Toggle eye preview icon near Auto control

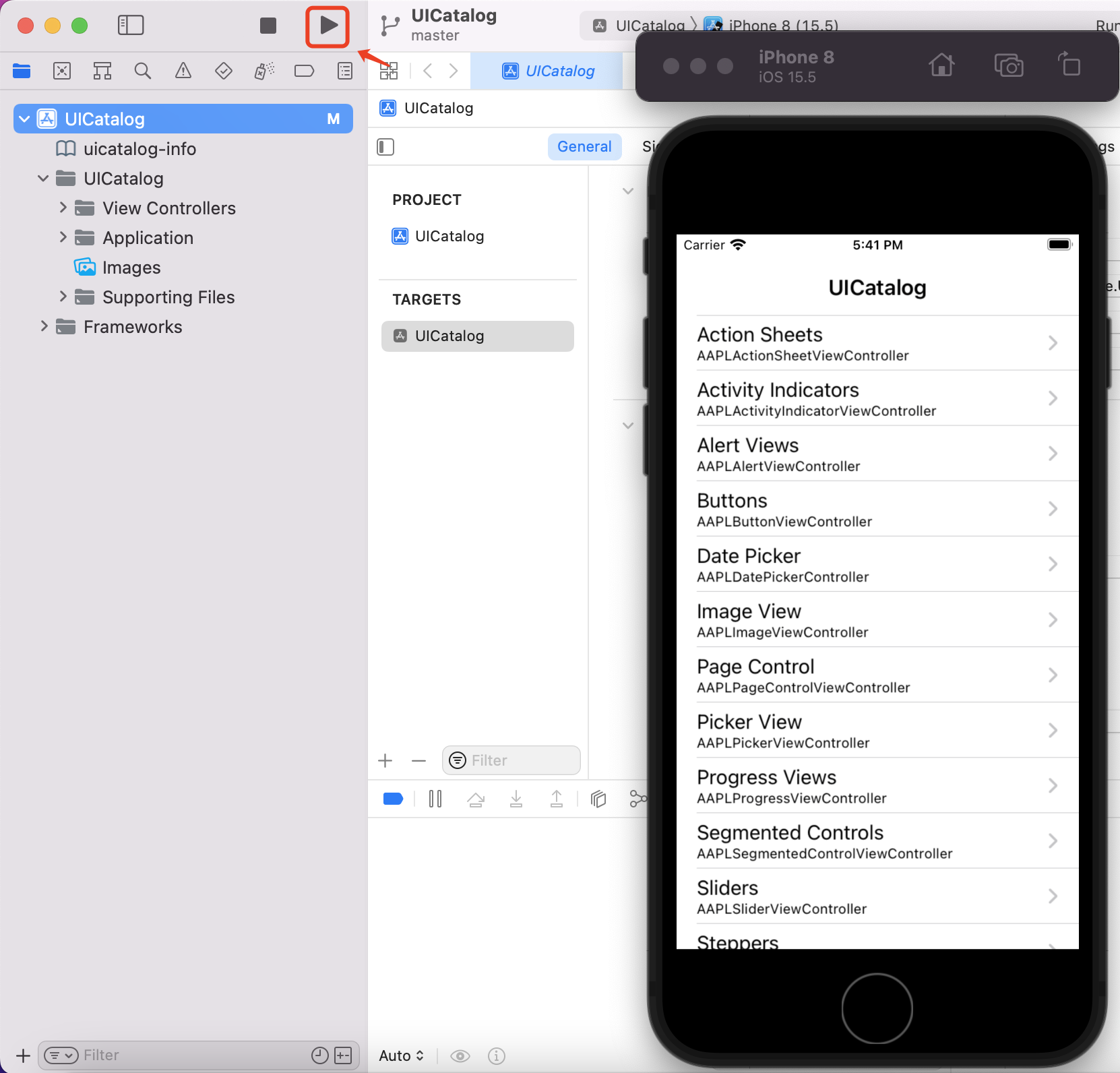tap(460, 1055)
